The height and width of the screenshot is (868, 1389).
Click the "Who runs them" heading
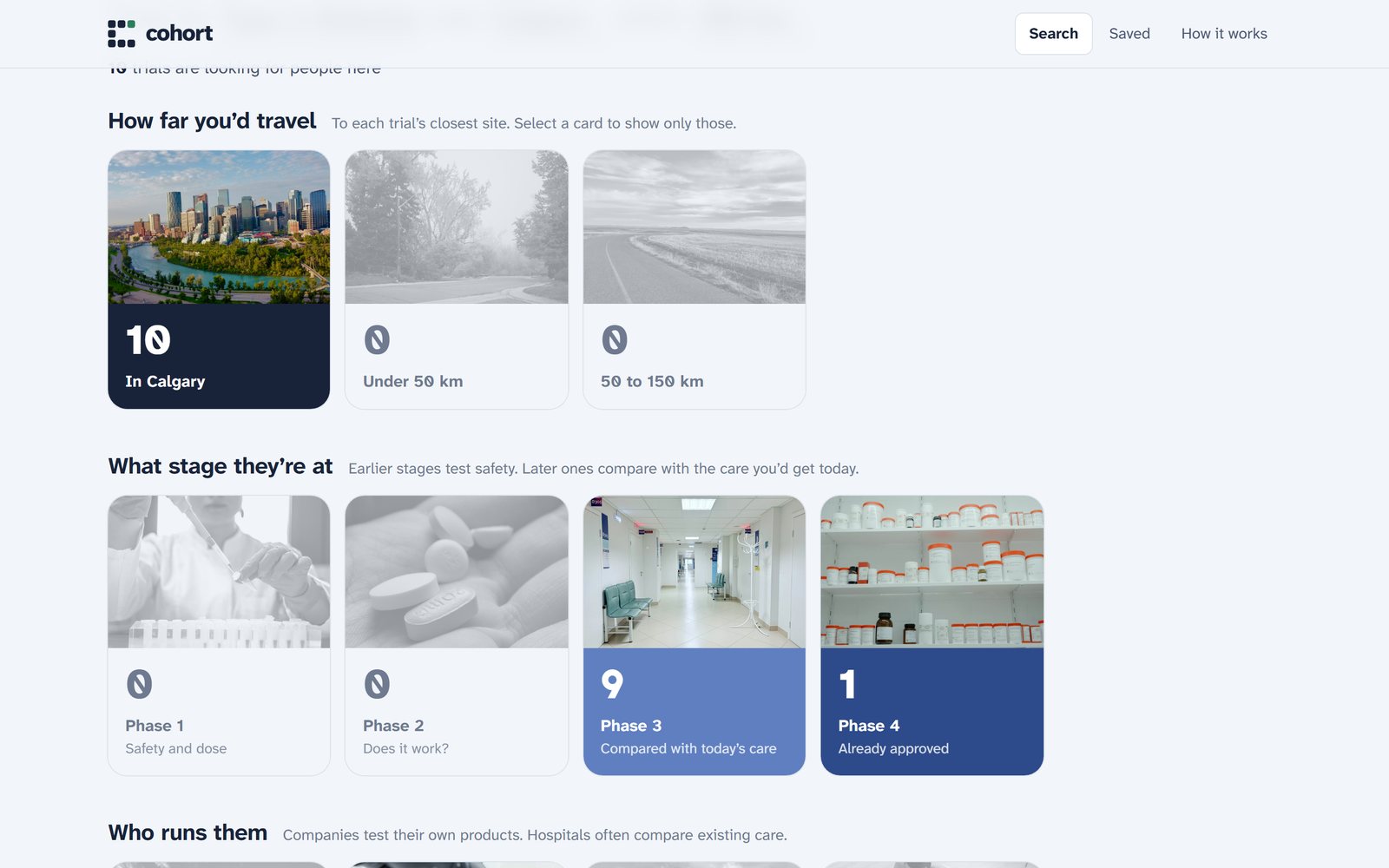(x=188, y=832)
